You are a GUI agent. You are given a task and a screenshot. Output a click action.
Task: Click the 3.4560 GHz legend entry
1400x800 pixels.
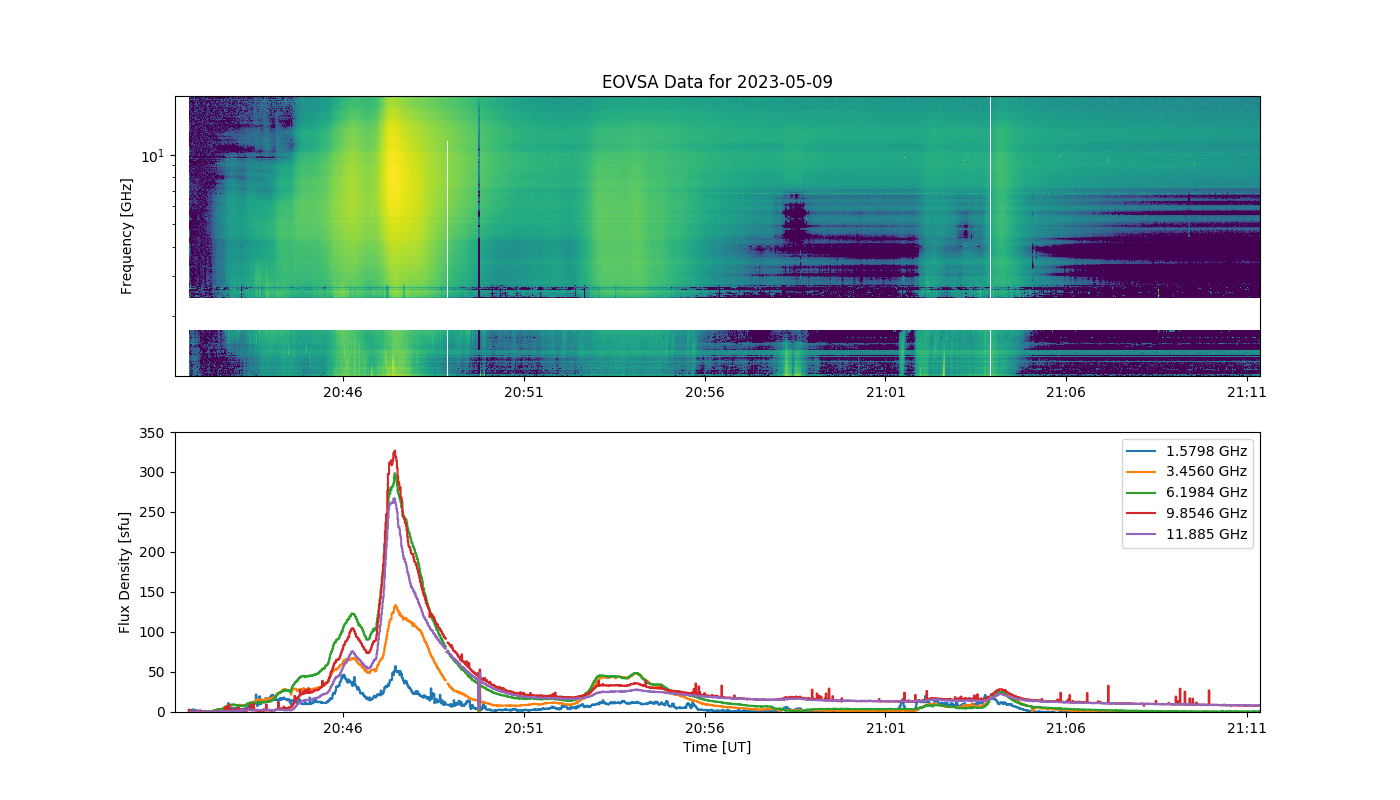[1188, 472]
